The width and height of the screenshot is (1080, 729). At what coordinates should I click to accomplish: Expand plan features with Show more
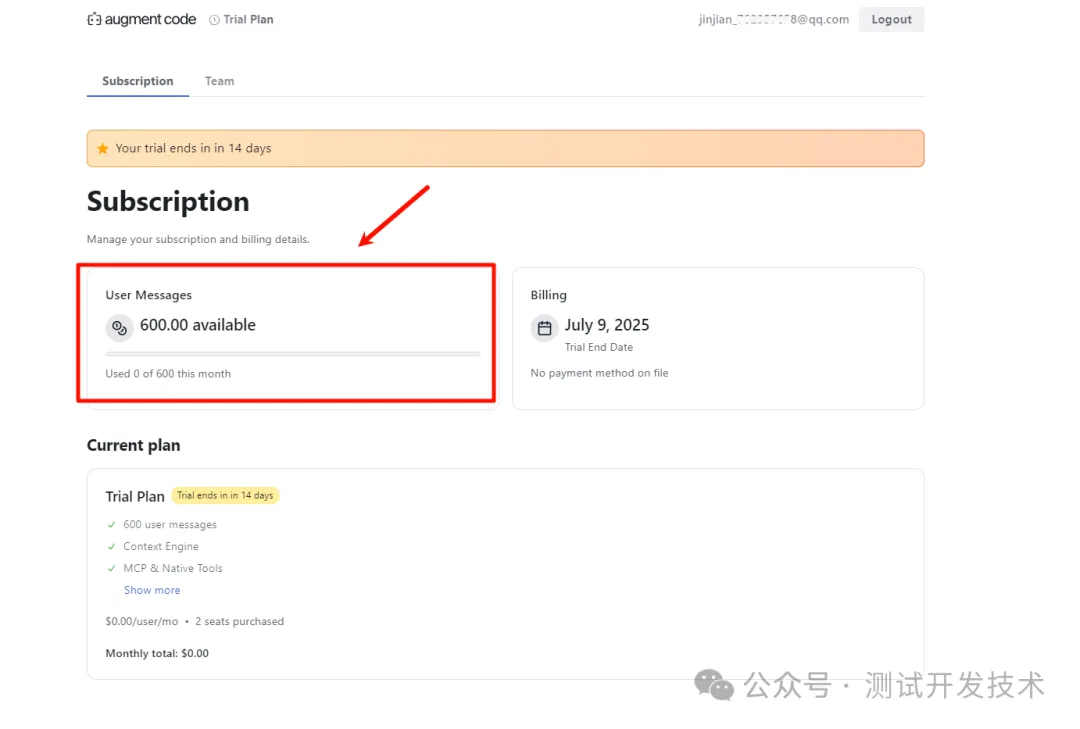coord(152,590)
